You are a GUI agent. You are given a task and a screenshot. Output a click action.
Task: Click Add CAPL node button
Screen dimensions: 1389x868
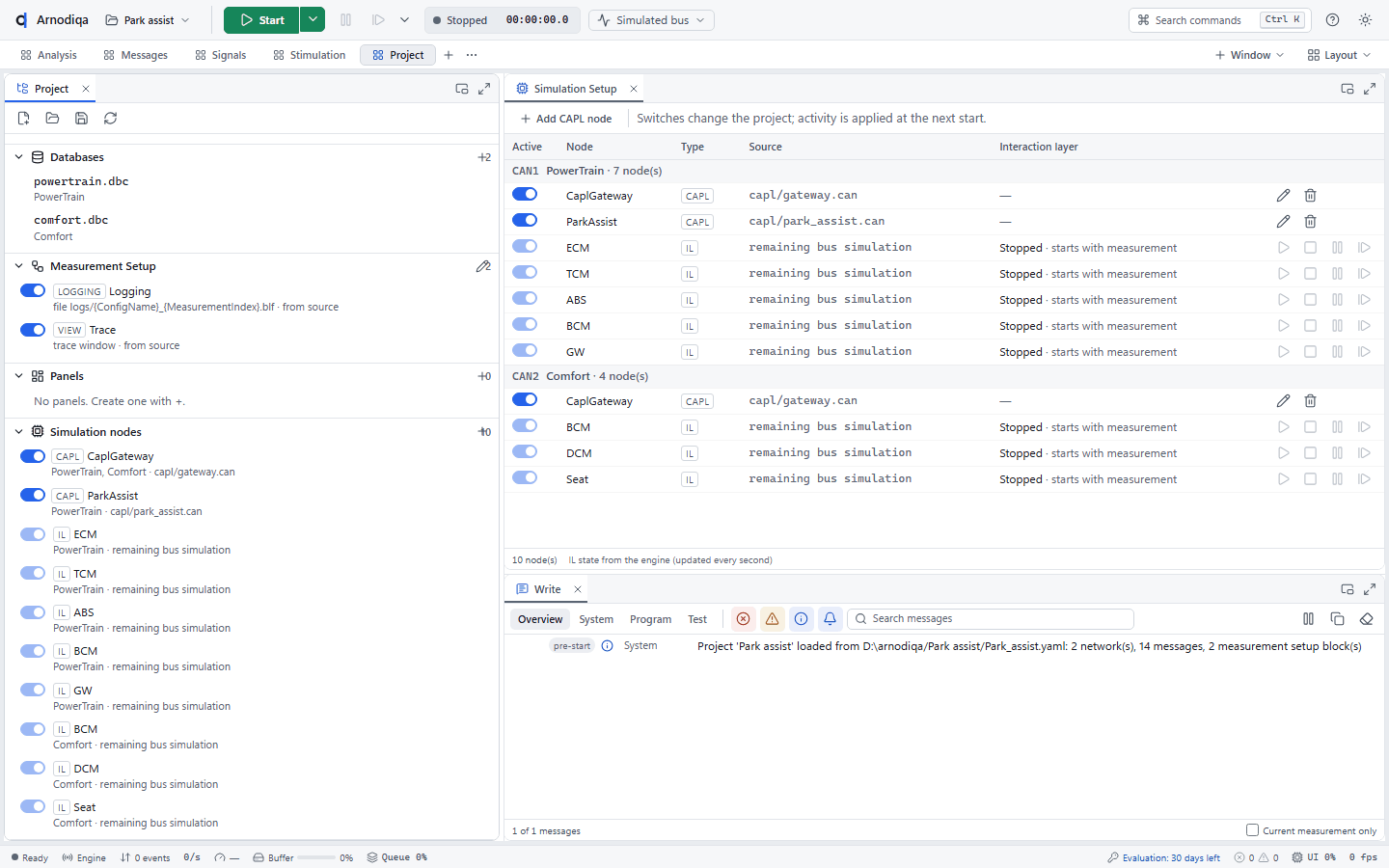[566, 119]
